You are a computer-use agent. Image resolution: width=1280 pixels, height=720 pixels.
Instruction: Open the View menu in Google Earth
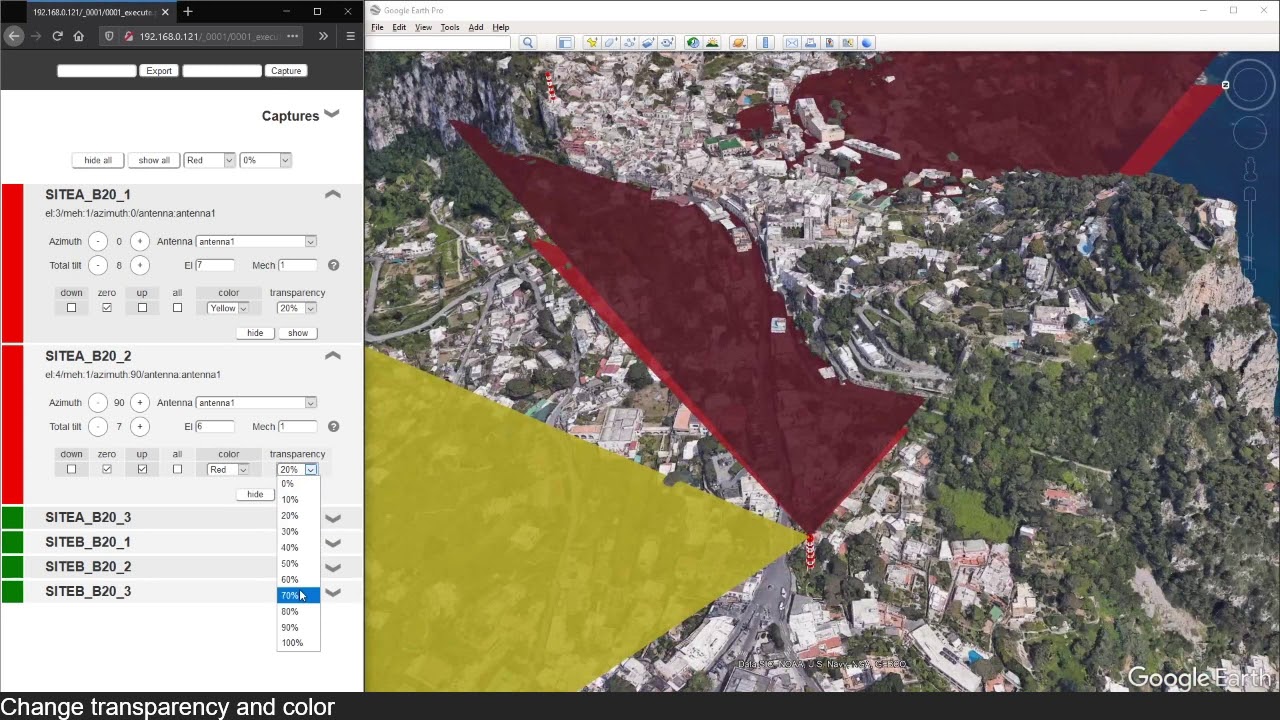pos(423,27)
